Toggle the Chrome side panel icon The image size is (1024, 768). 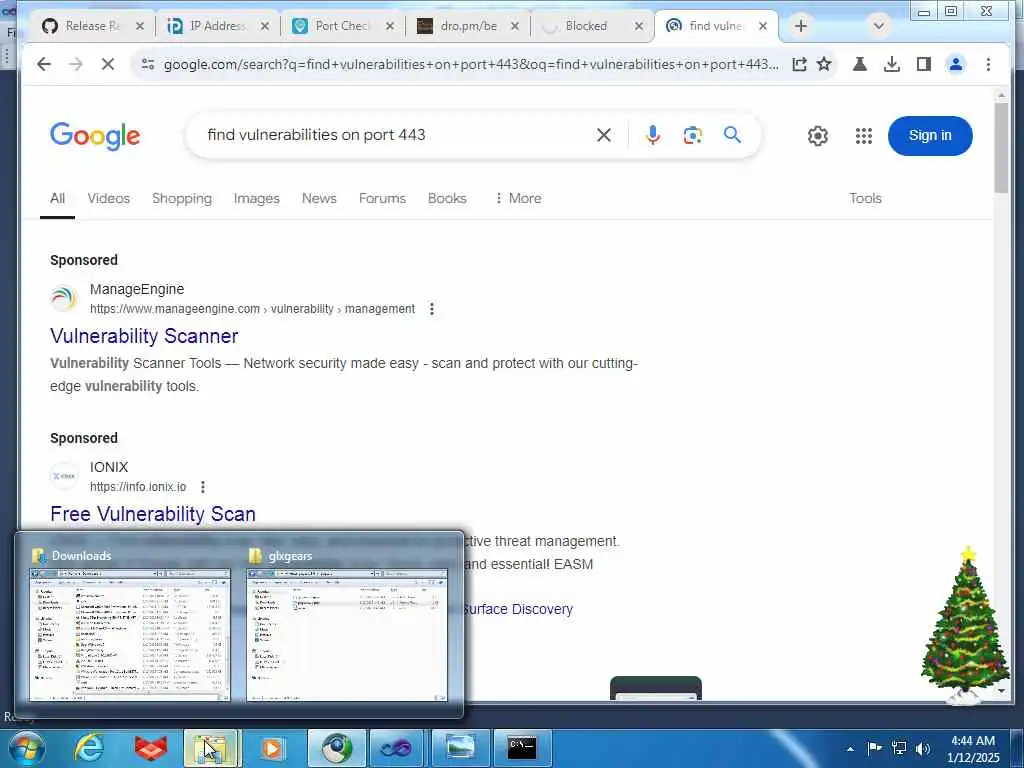923,64
